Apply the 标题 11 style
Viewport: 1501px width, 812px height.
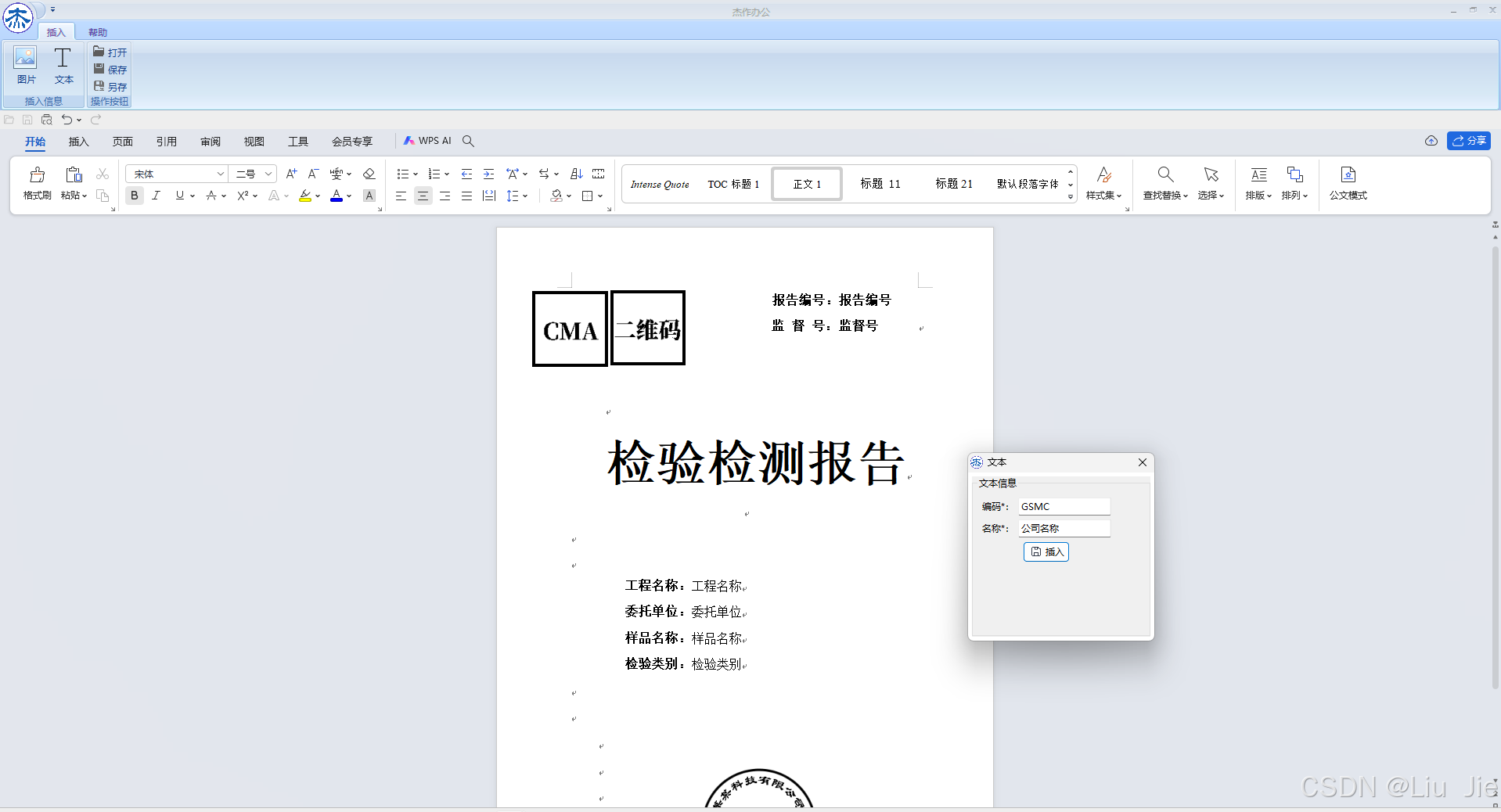pyautogui.click(x=880, y=184)
